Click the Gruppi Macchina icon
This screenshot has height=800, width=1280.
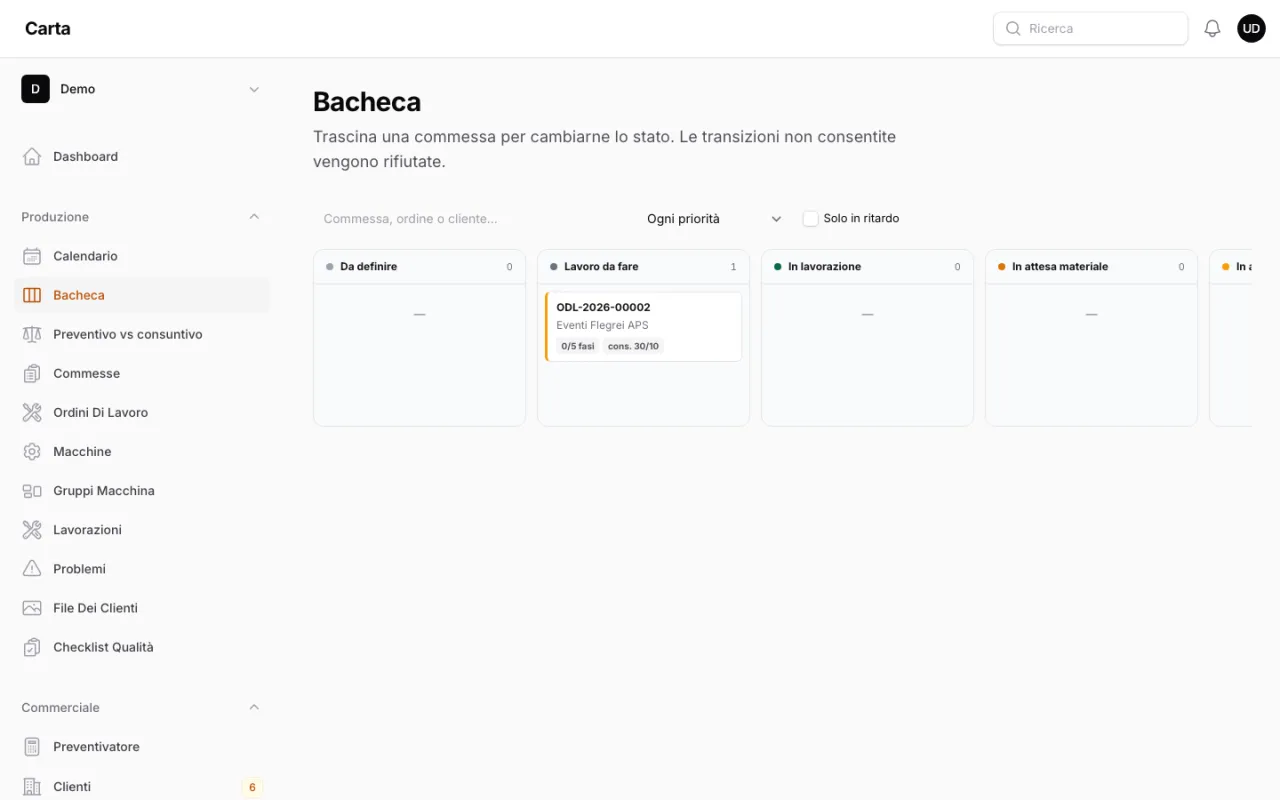pos(32,491)
